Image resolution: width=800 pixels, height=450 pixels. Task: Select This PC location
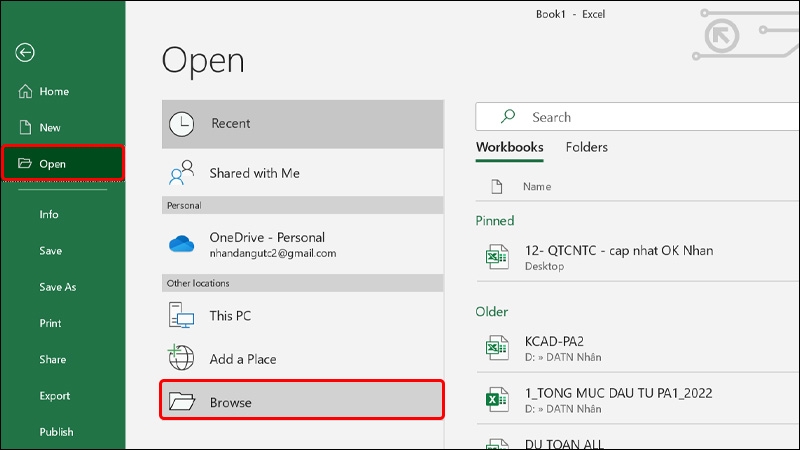click(x=303, y=315)
